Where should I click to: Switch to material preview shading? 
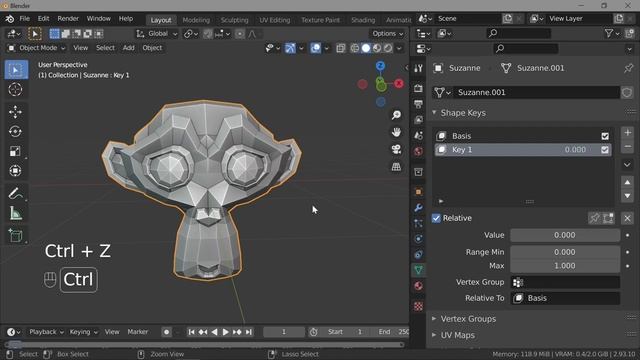coord(377,48)
